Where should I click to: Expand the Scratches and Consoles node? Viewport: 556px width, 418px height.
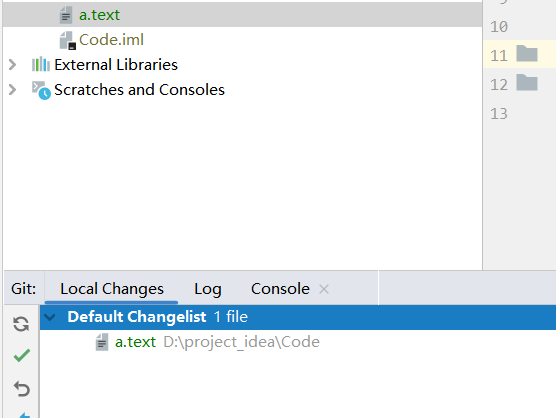pyautogui.click(x=12, y=90)
